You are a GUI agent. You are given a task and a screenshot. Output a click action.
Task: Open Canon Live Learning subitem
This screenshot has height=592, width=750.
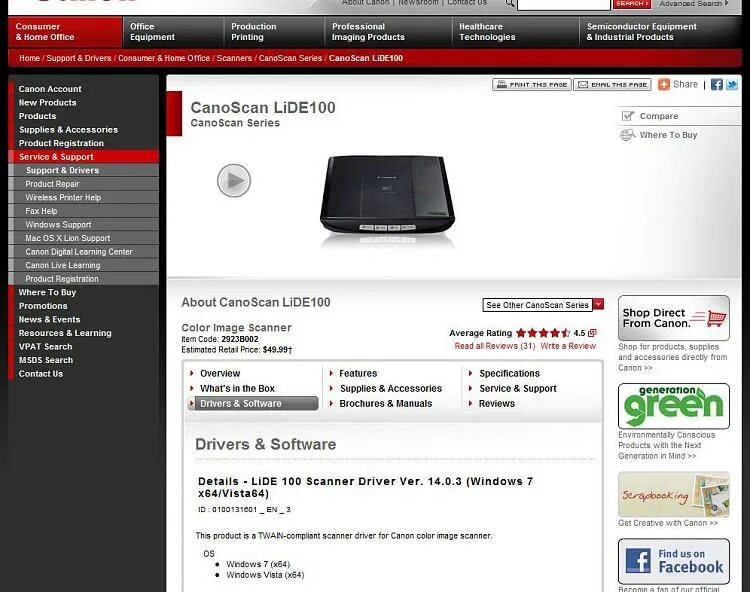(84, 265)
